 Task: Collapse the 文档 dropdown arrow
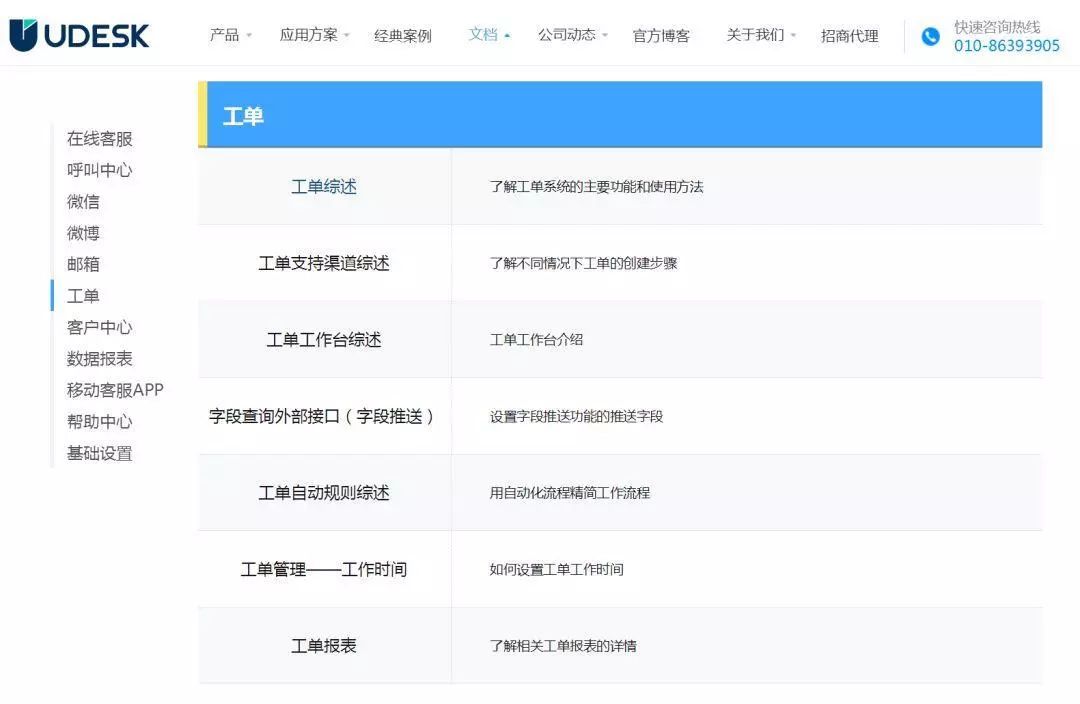pyautogui.click(x=507, y=35)
